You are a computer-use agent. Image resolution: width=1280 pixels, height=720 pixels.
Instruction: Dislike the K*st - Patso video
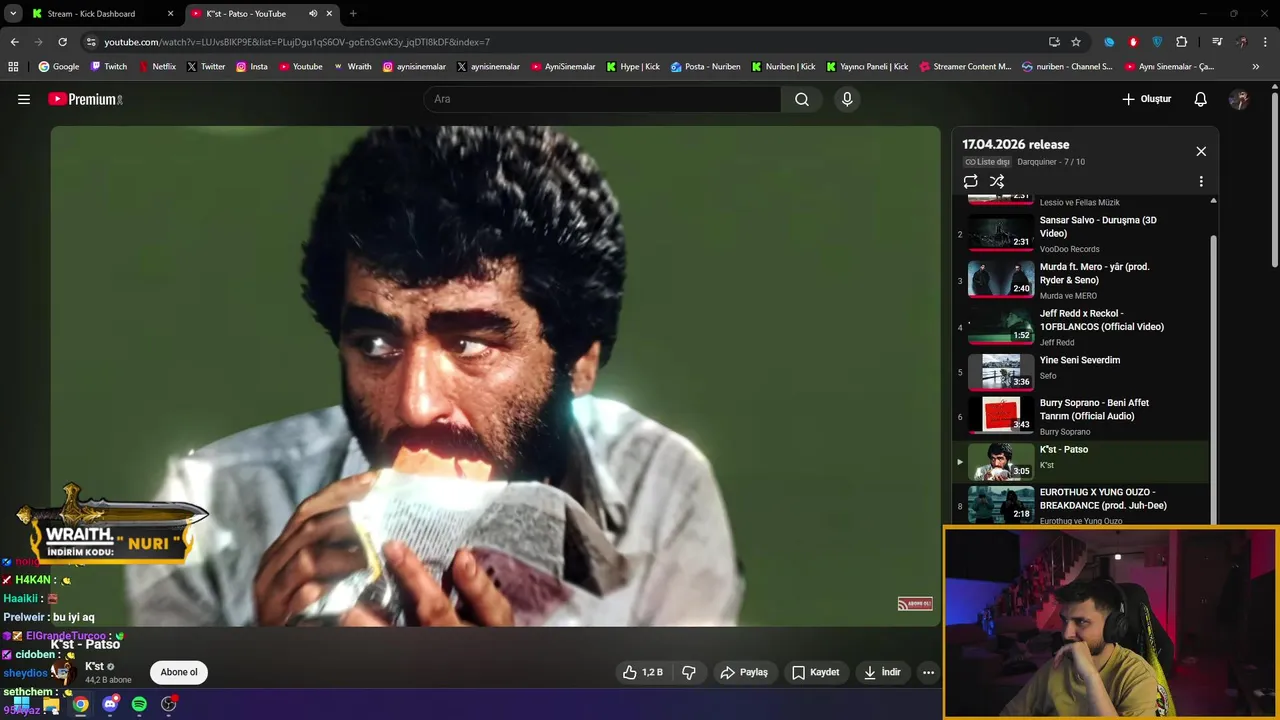coord(689,672)
